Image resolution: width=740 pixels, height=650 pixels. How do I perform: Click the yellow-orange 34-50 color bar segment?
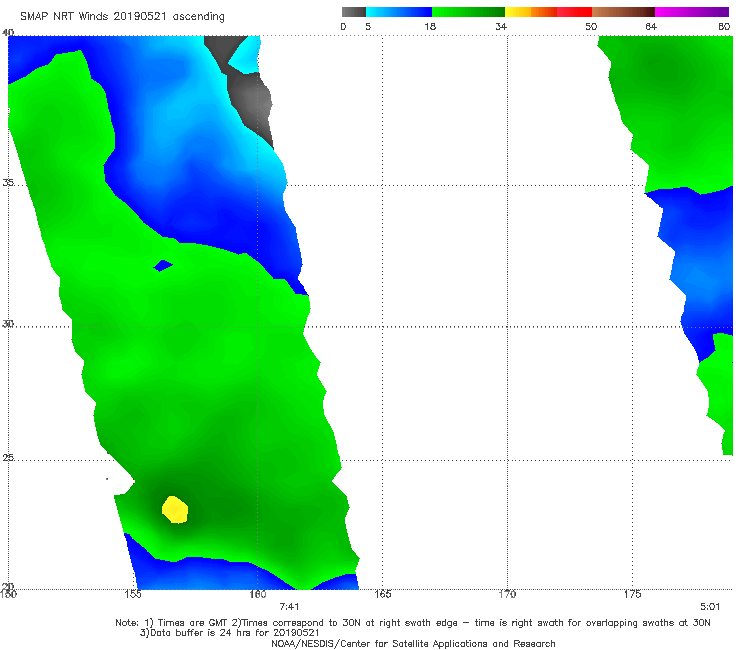(x=548, y=12)
